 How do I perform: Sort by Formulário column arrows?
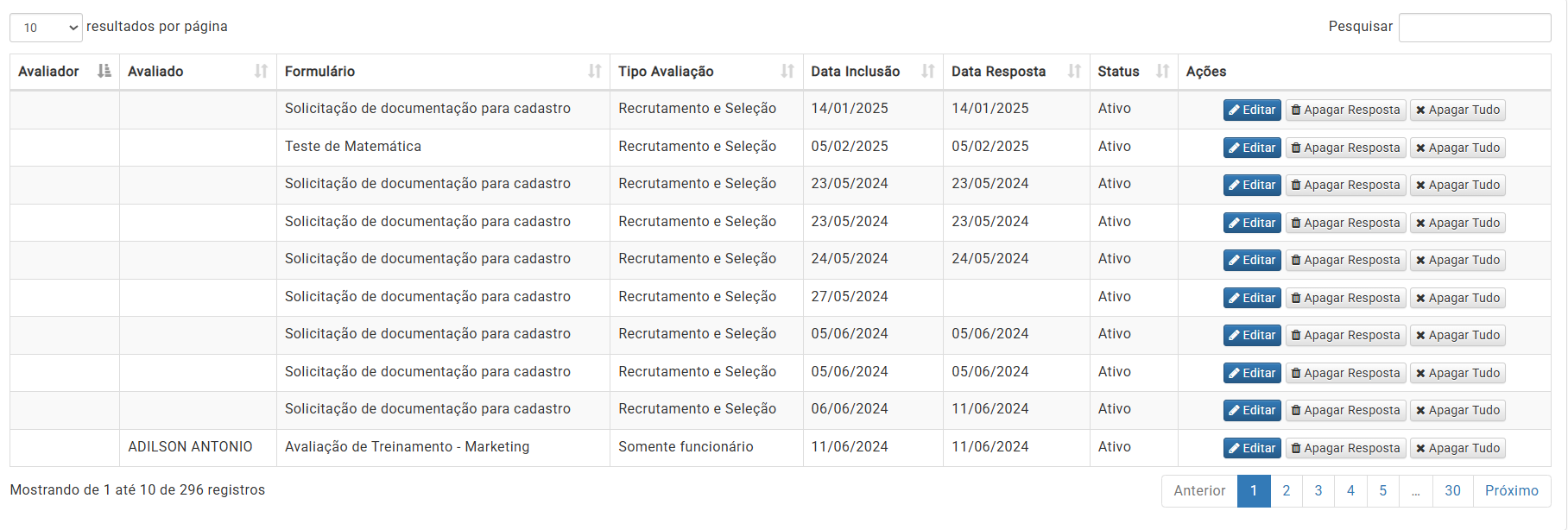595,72
